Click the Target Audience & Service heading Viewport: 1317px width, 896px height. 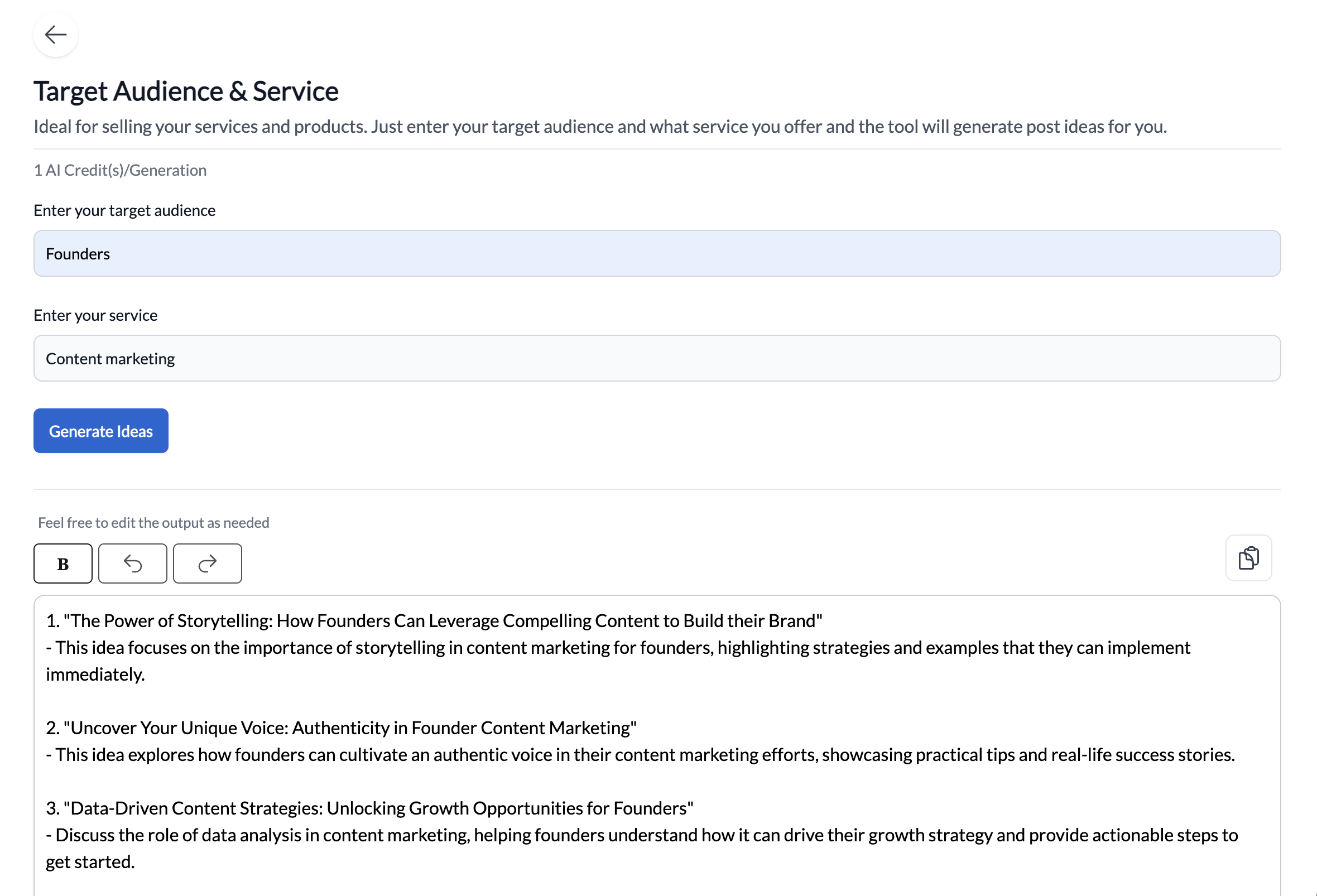click(186, 91)
